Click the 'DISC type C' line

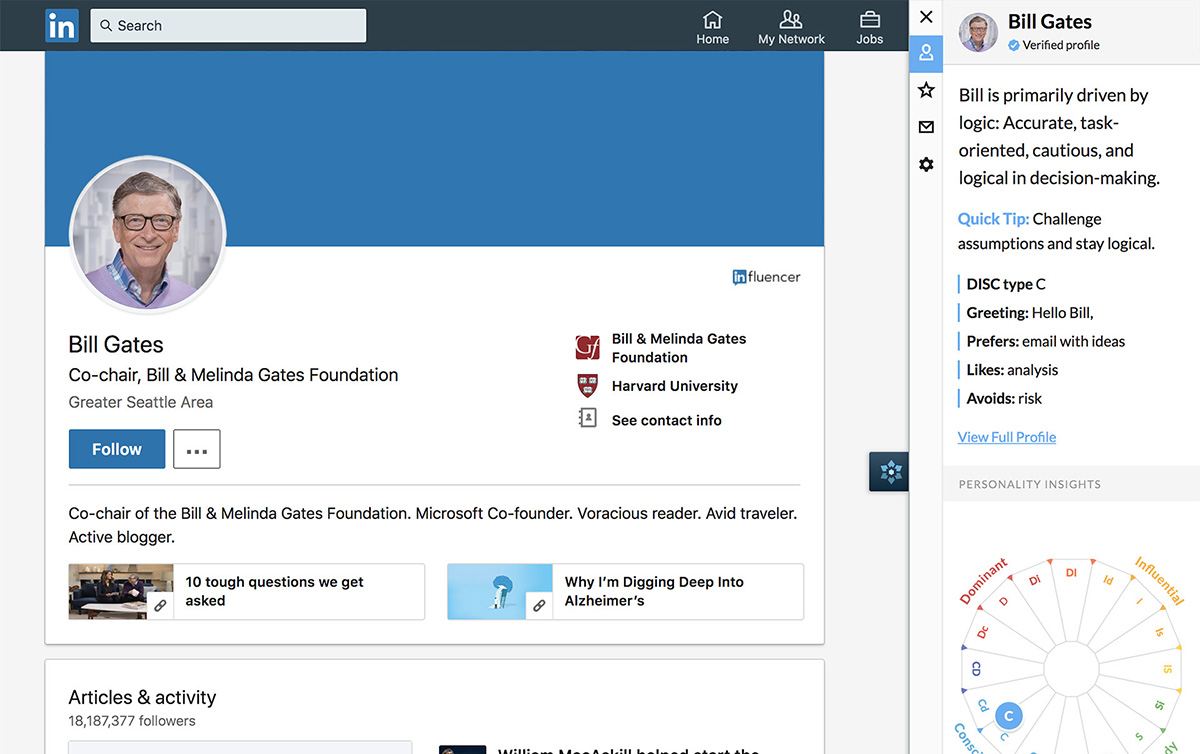coord(1006,284)
